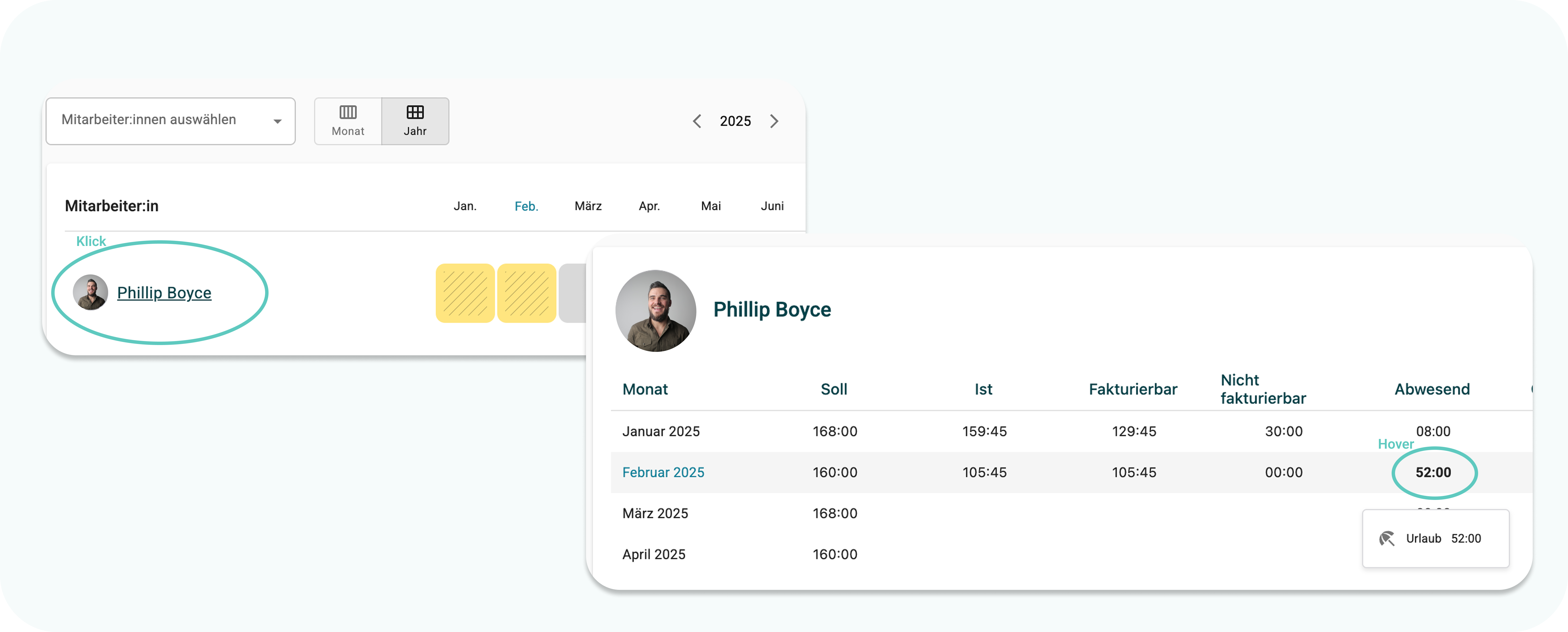Open the Februar 2025 row
This screenshot has height=632, width=1568.
(x=663, y=473)
